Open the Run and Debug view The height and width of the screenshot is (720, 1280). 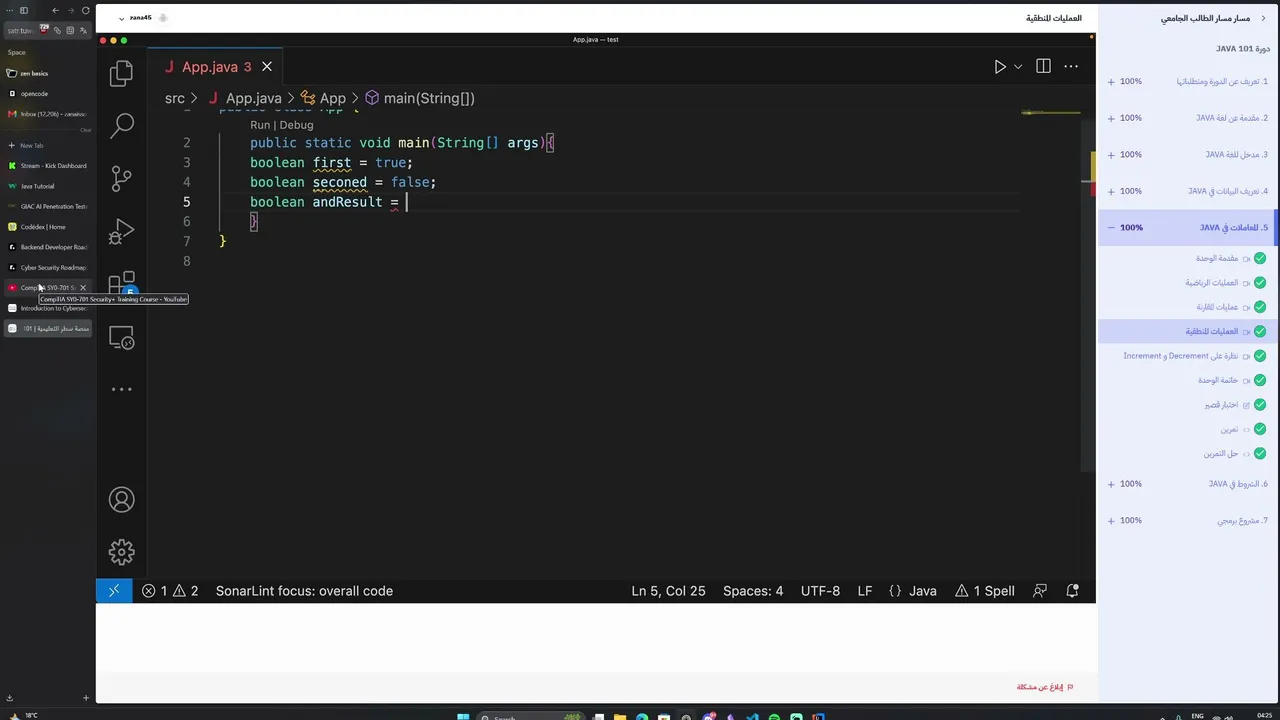[122, 232]
